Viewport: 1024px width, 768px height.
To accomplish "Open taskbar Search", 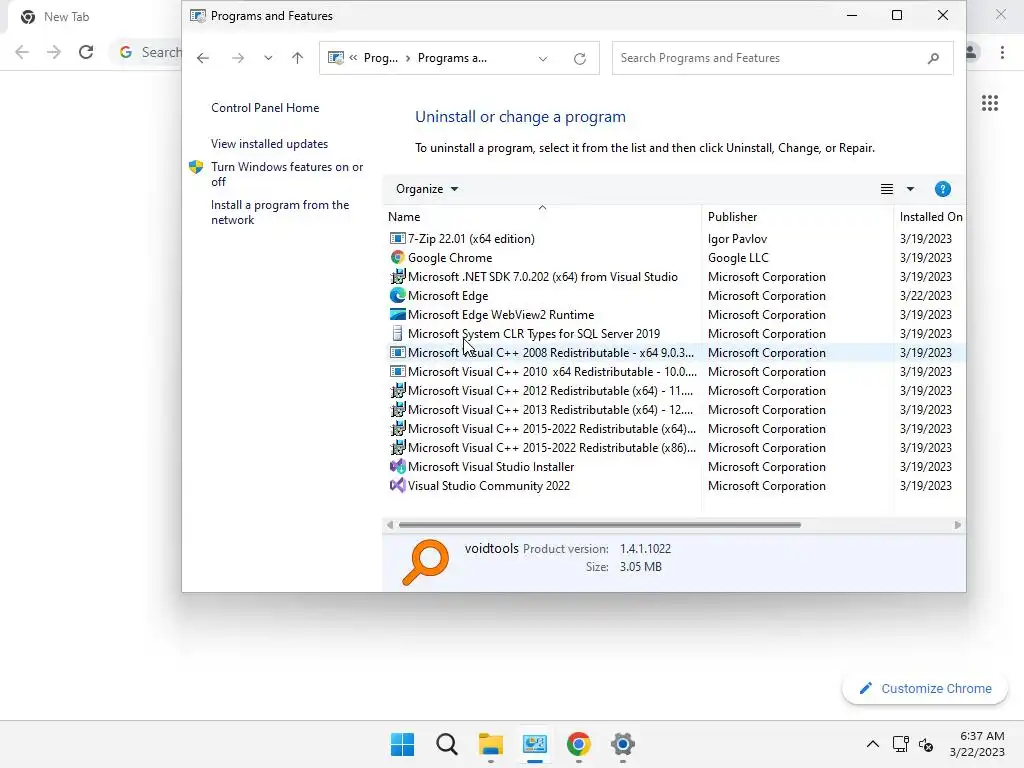I will click(x=447, y=744).
